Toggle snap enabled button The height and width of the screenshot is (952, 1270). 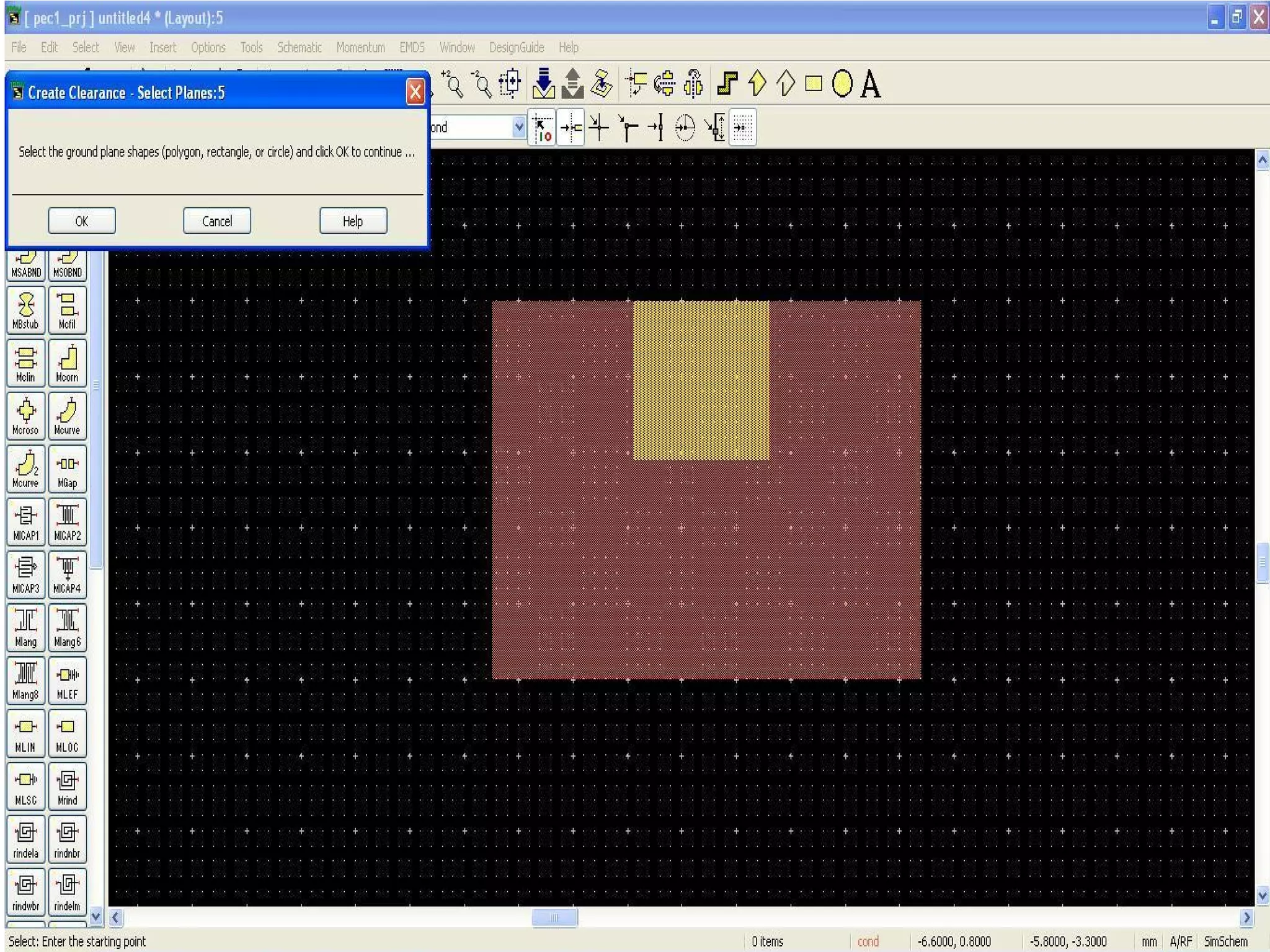(542, 128)
